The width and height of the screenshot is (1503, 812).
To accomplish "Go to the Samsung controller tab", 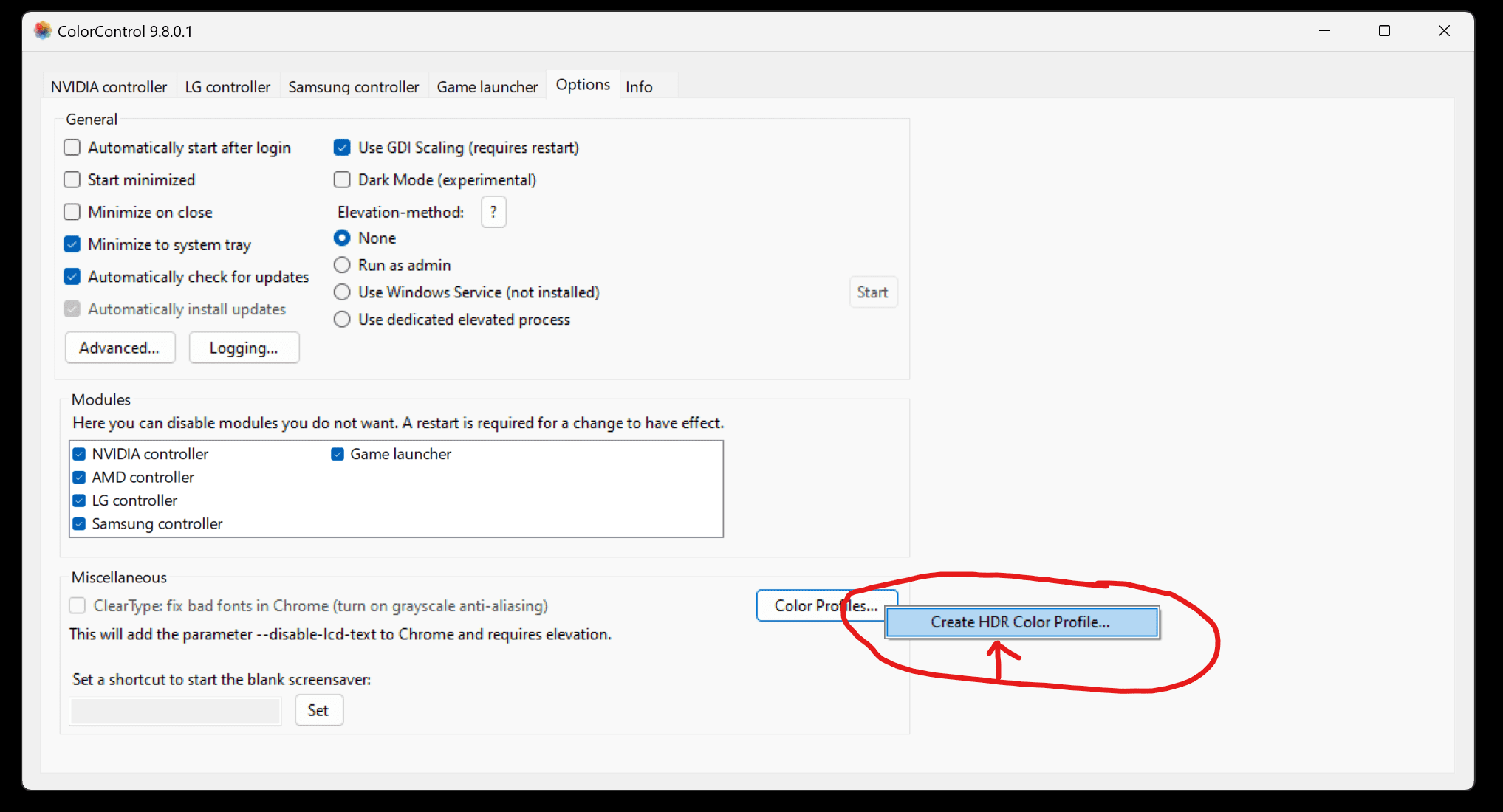I will tap(354, 86).
